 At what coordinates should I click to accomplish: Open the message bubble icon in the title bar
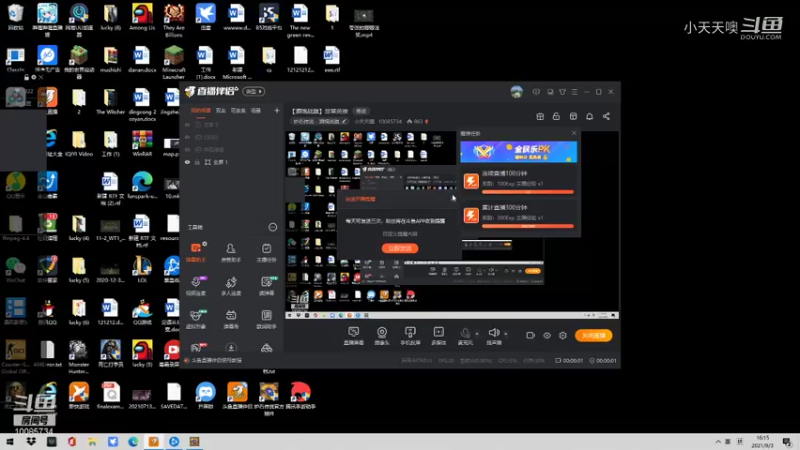pyautogui.click(x=536, y=92)
